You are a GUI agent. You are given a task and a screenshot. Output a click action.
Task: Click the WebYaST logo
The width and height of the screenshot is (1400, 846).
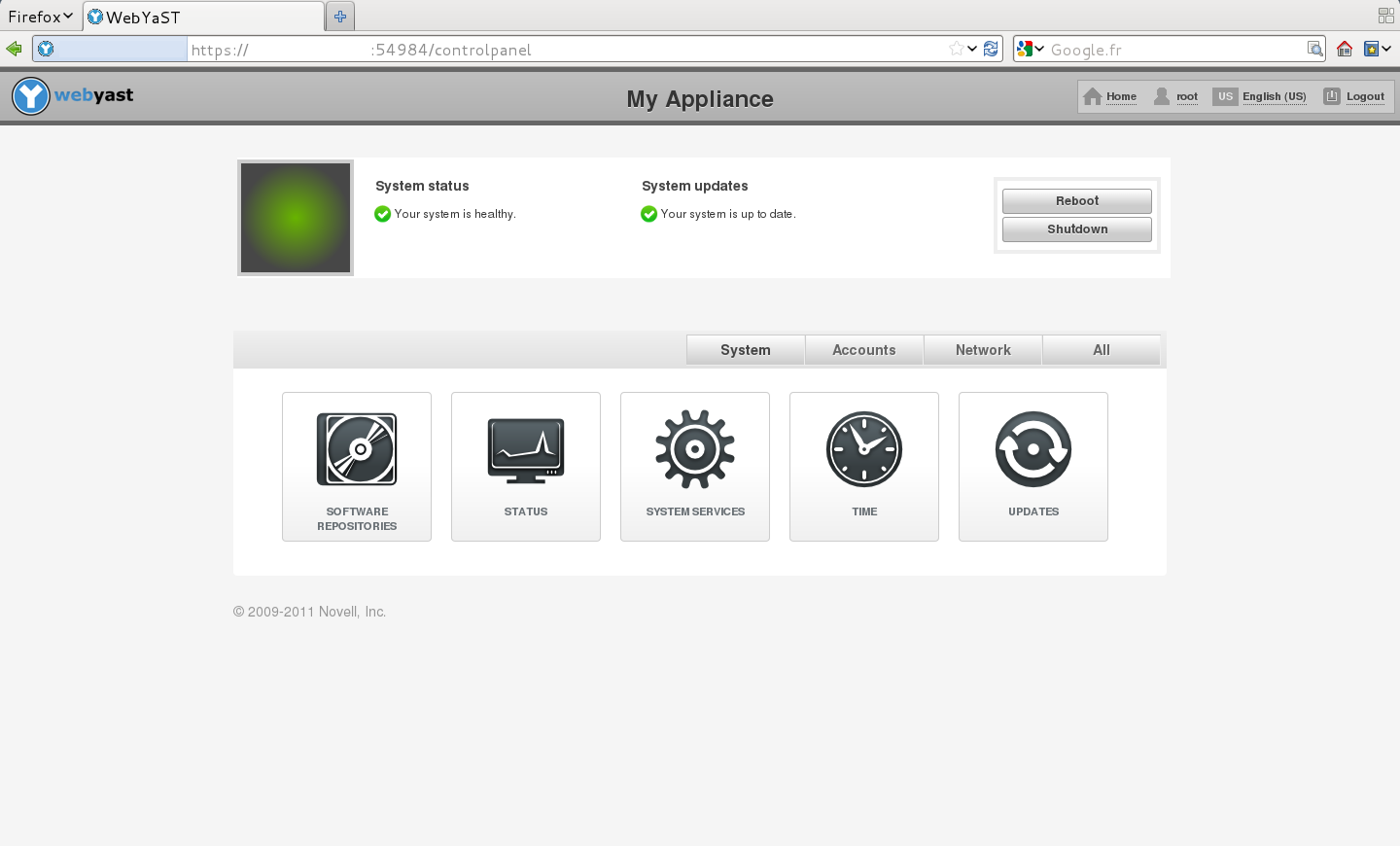pyautogui.click(x=73, y=96)
